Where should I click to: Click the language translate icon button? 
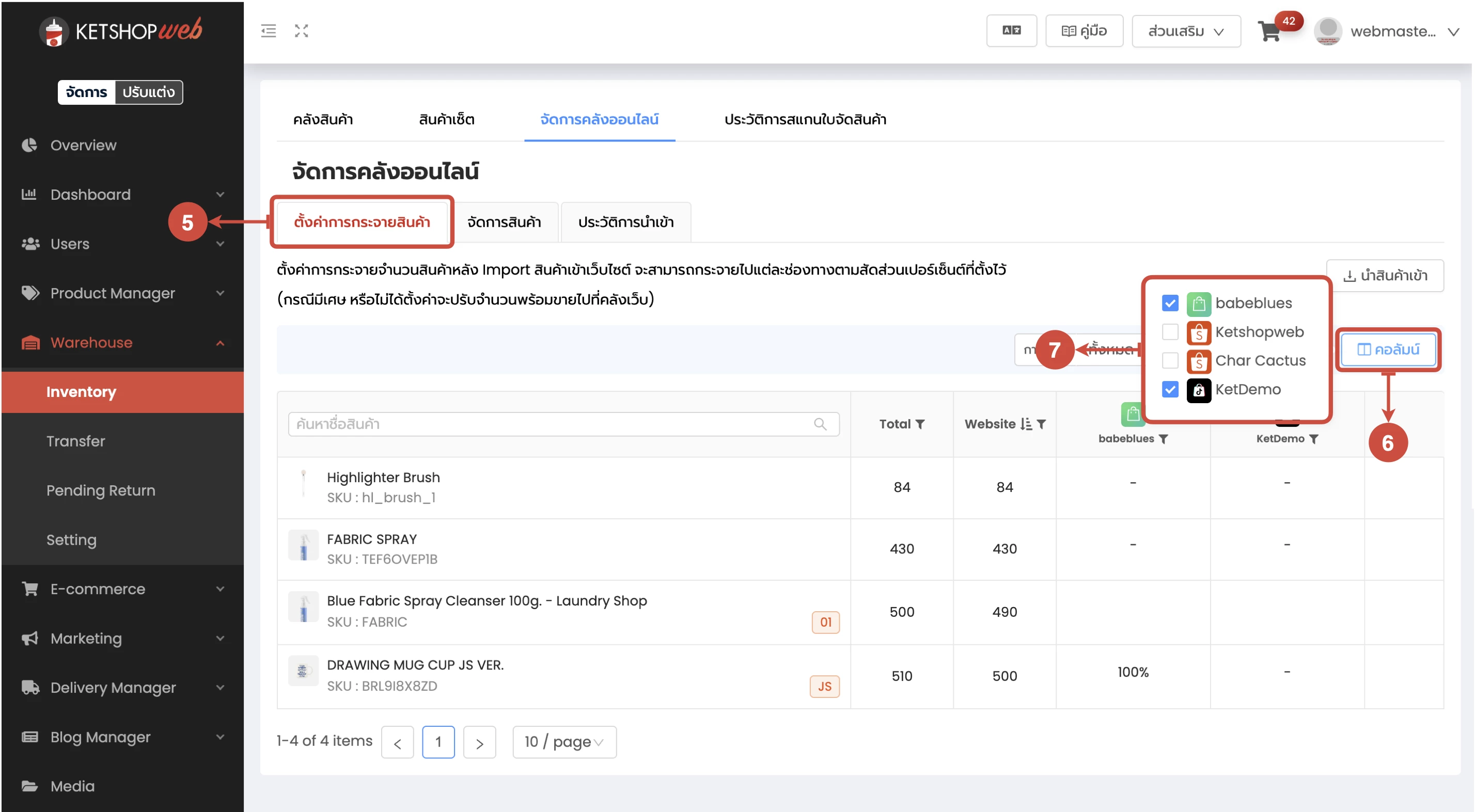click(x=1011, y=31)
